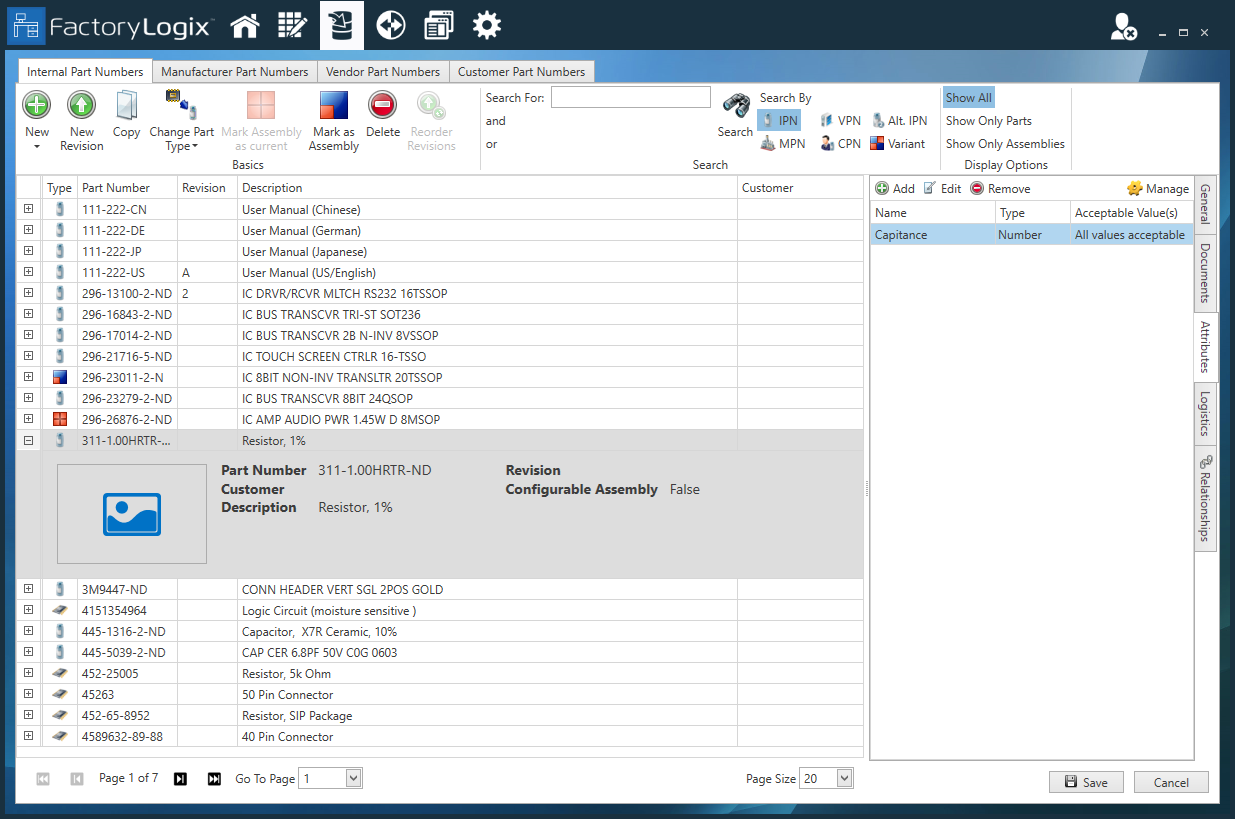The image size is (1235, 819).
Task: Click the Mark as Assembly icon
Action: tap(333, 105)
